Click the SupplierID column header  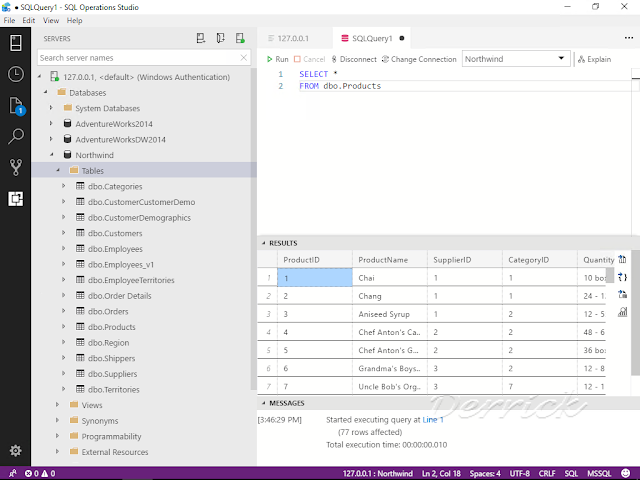(465, 260)
